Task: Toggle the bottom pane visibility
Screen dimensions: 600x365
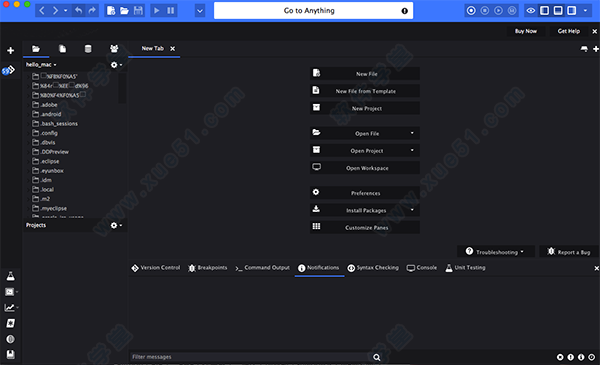Action: tap(558, 11)
